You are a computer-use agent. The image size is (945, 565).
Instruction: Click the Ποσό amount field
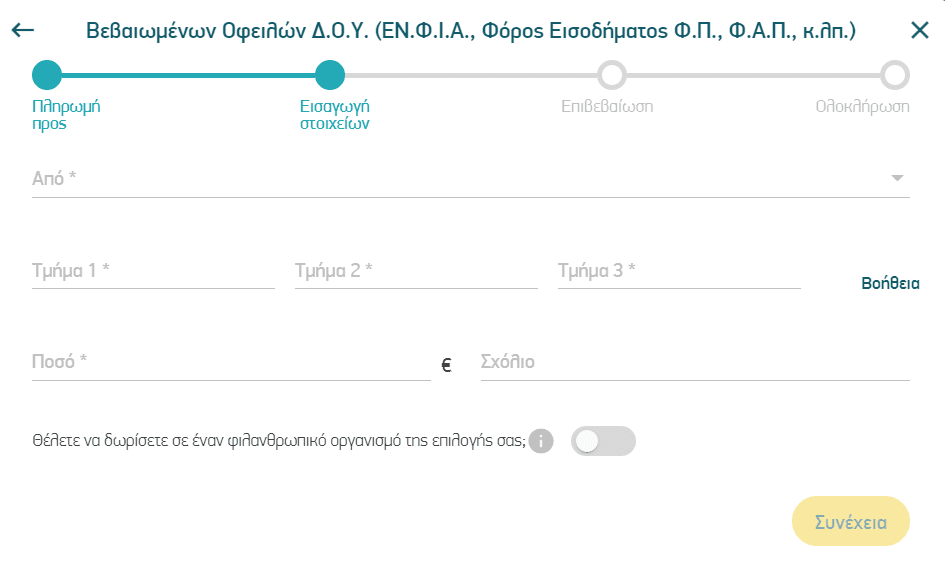[231, 362]
